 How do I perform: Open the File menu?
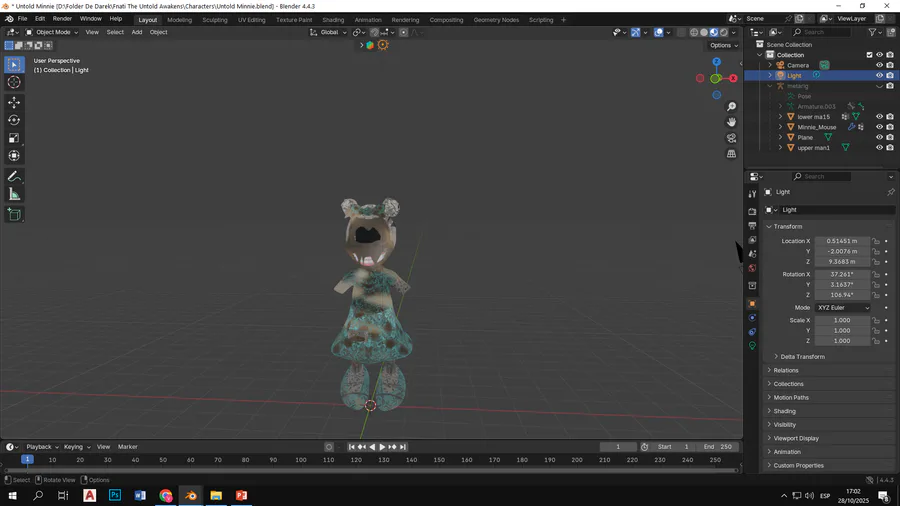tap(22, 18)
